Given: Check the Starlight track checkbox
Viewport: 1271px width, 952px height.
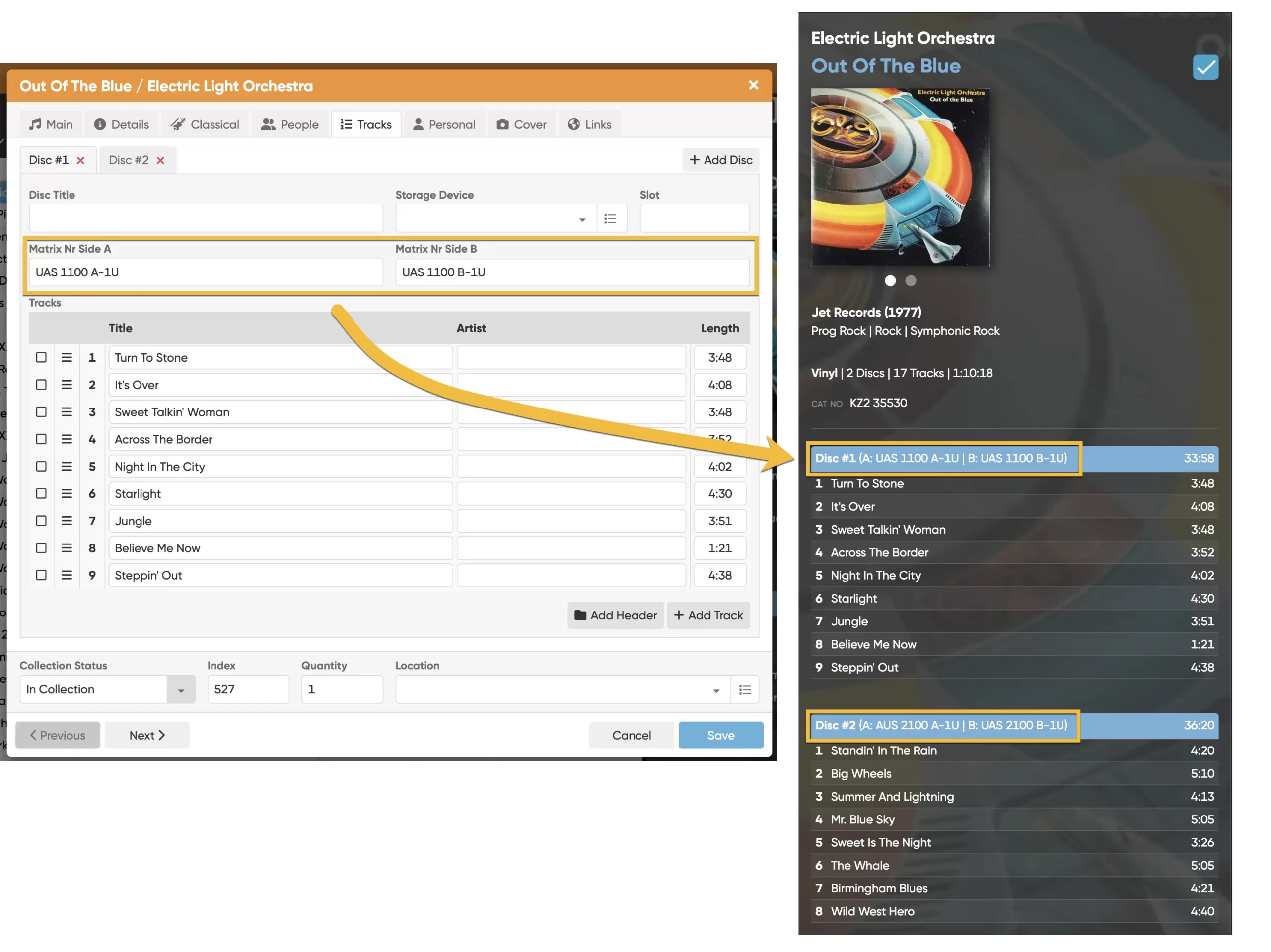Looking at the screenshot, I should 41,493.
